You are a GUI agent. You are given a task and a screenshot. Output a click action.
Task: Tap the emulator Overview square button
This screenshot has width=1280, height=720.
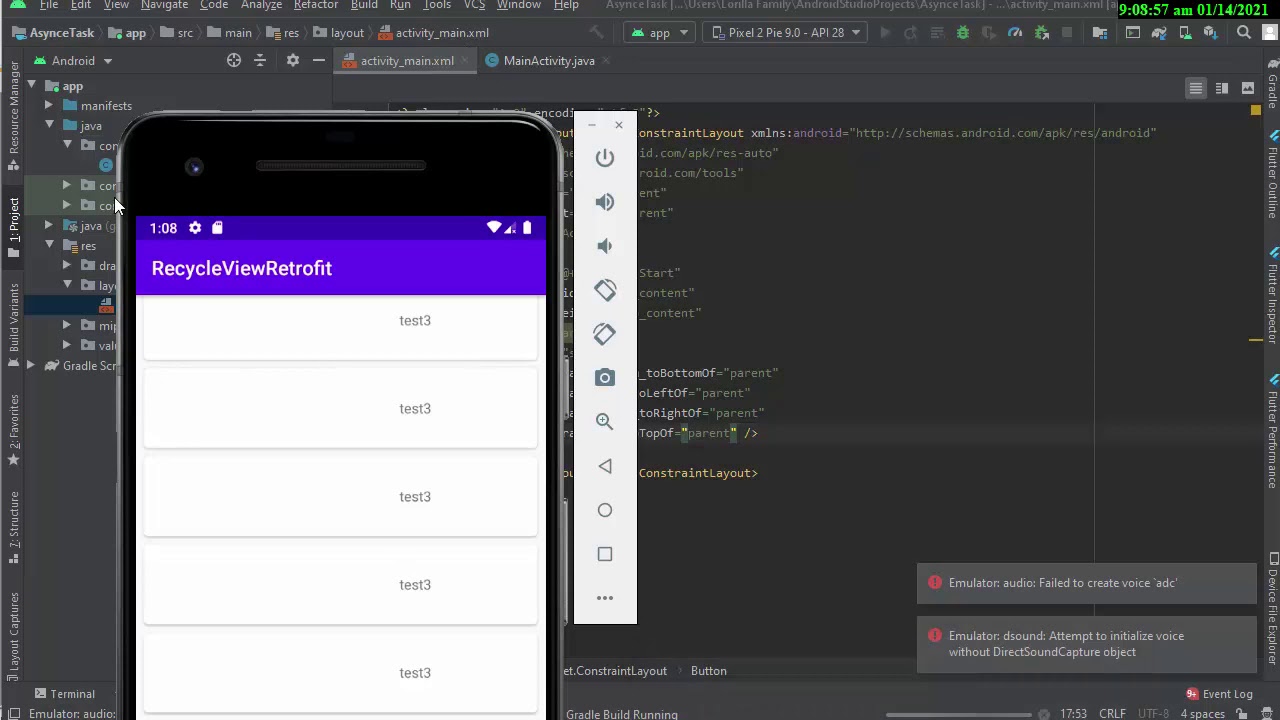(605, 554)
